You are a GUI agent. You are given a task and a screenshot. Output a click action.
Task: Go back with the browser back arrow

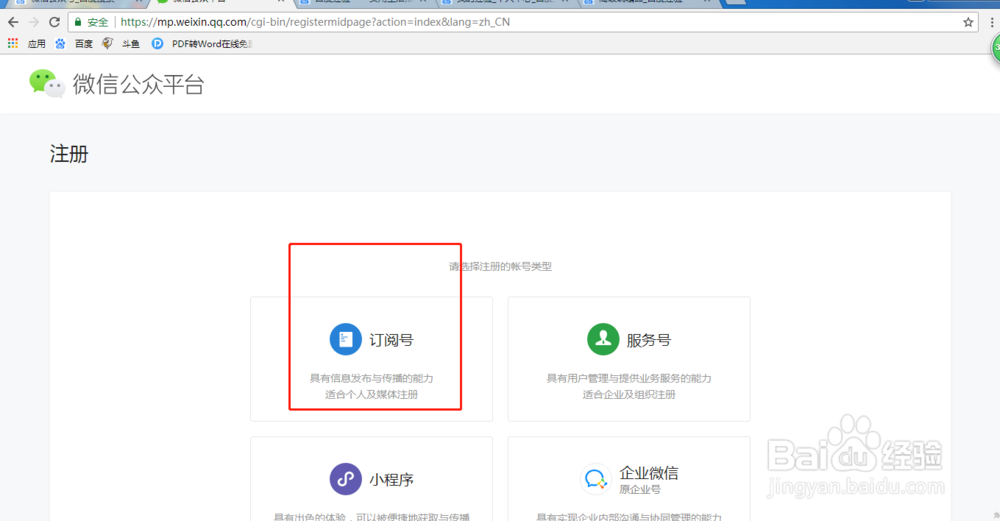pos(13,22)
